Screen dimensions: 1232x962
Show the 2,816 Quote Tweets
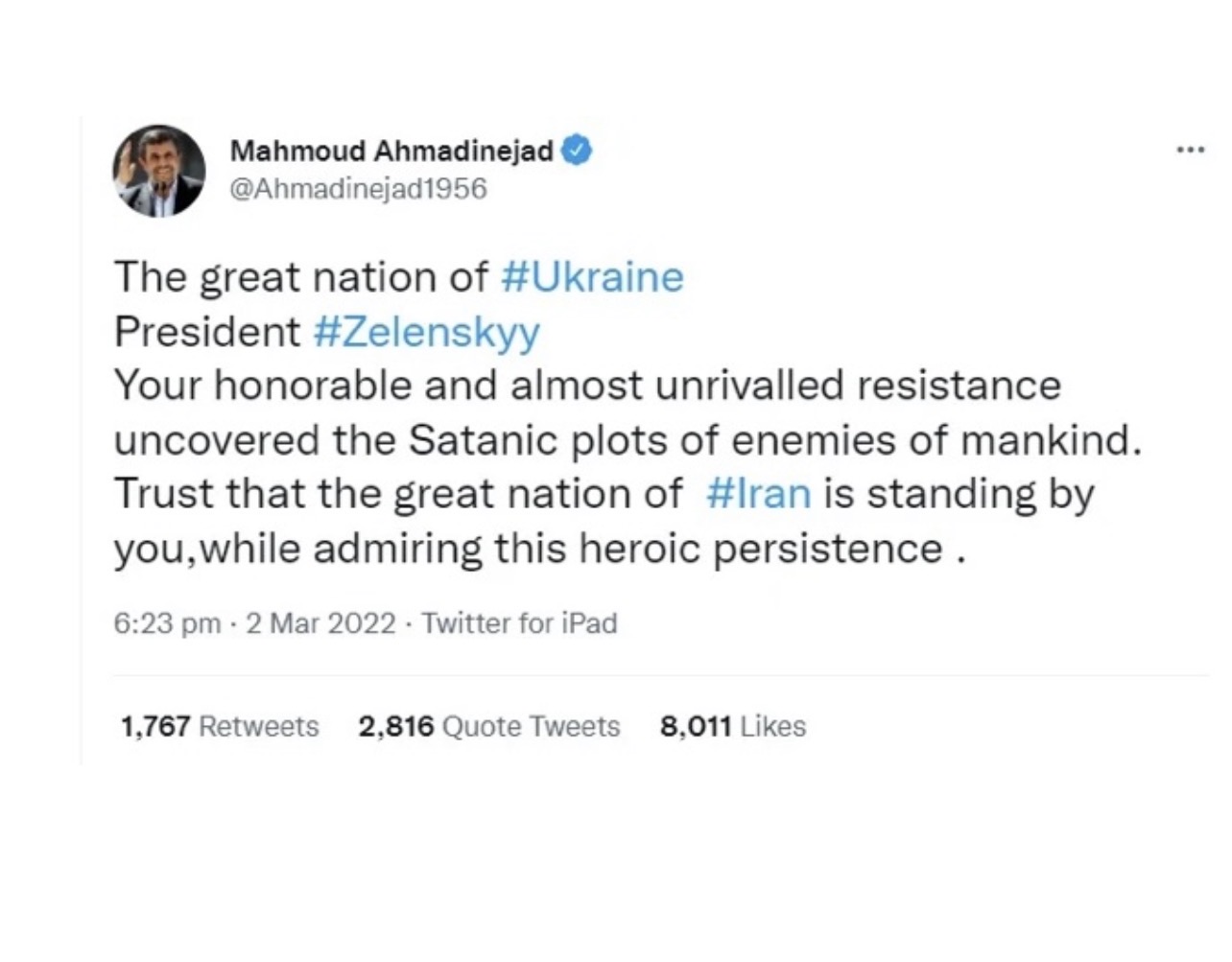[x=488, y=726]
